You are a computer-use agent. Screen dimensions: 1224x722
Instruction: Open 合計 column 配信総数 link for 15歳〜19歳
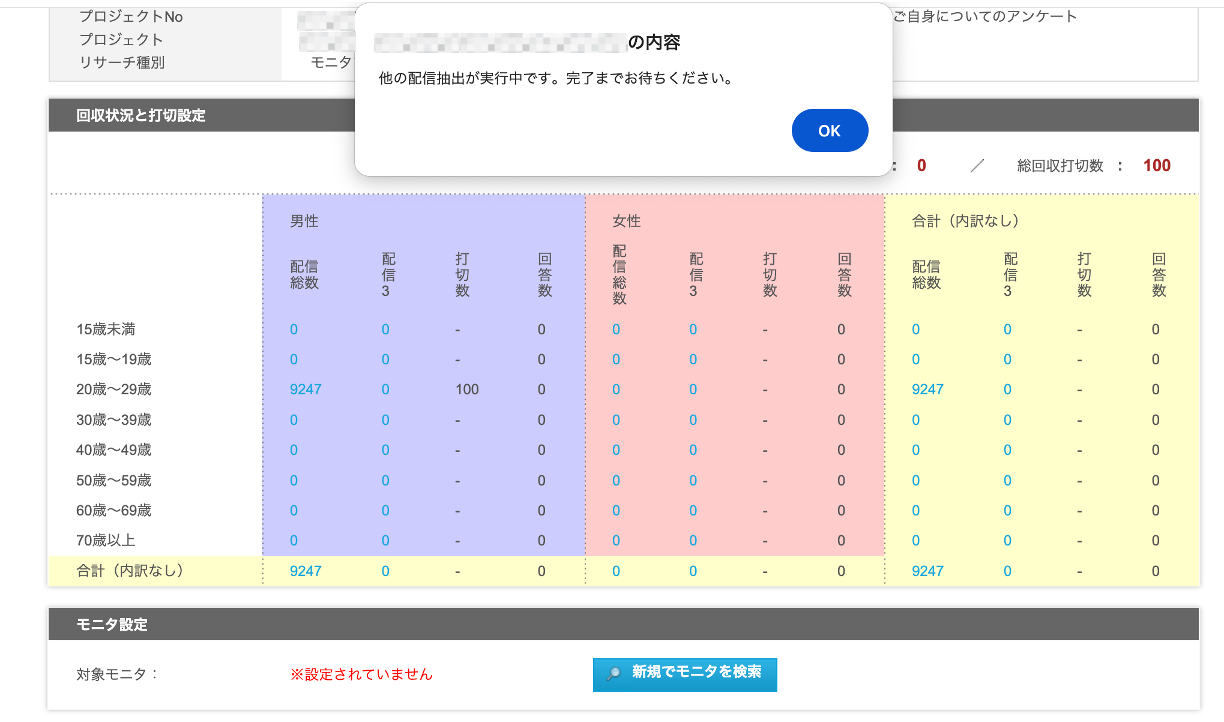(916, 359)
